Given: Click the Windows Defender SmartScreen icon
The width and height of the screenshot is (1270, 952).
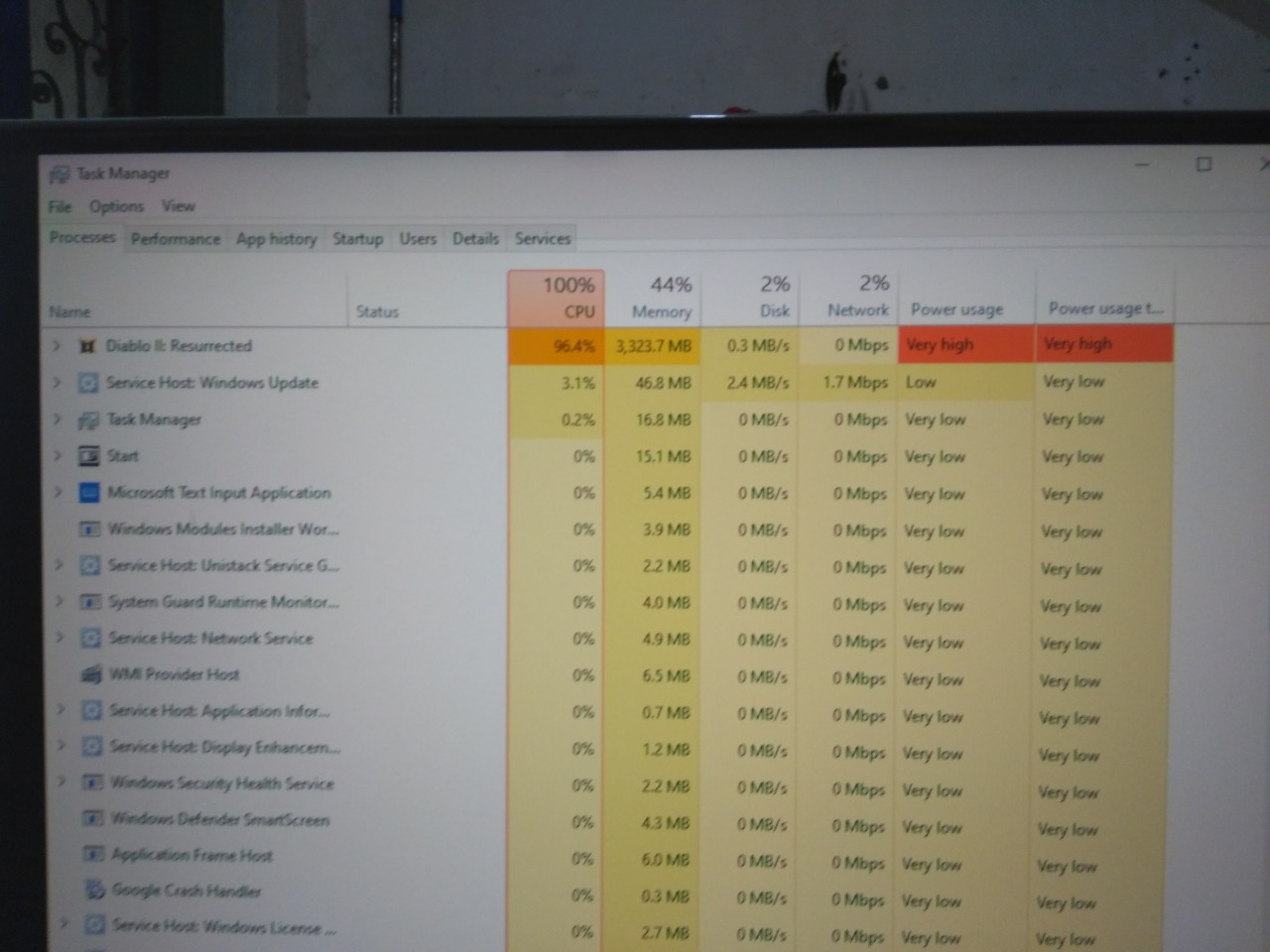Looking at the screenshot, I should point(93,819).
